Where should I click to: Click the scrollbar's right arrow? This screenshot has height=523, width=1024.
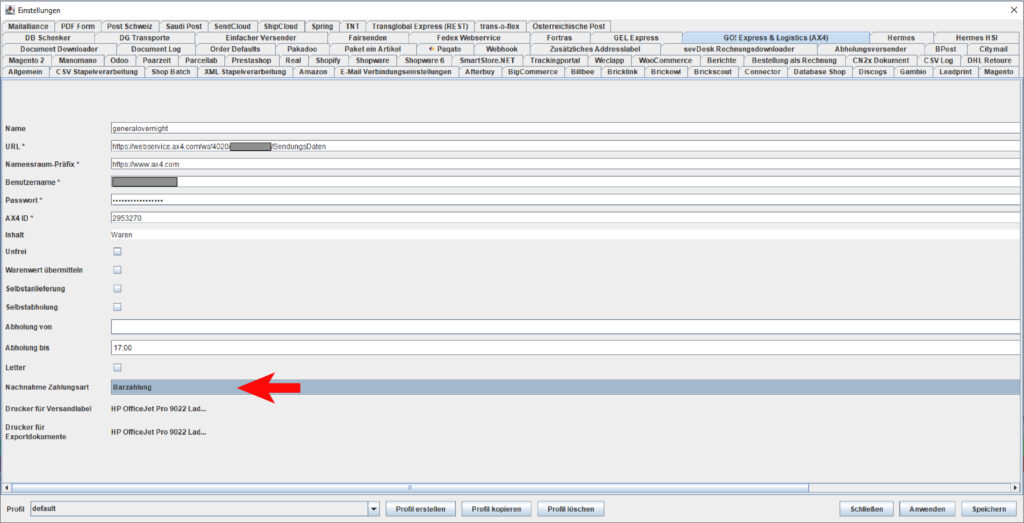tap(1016, 488)
